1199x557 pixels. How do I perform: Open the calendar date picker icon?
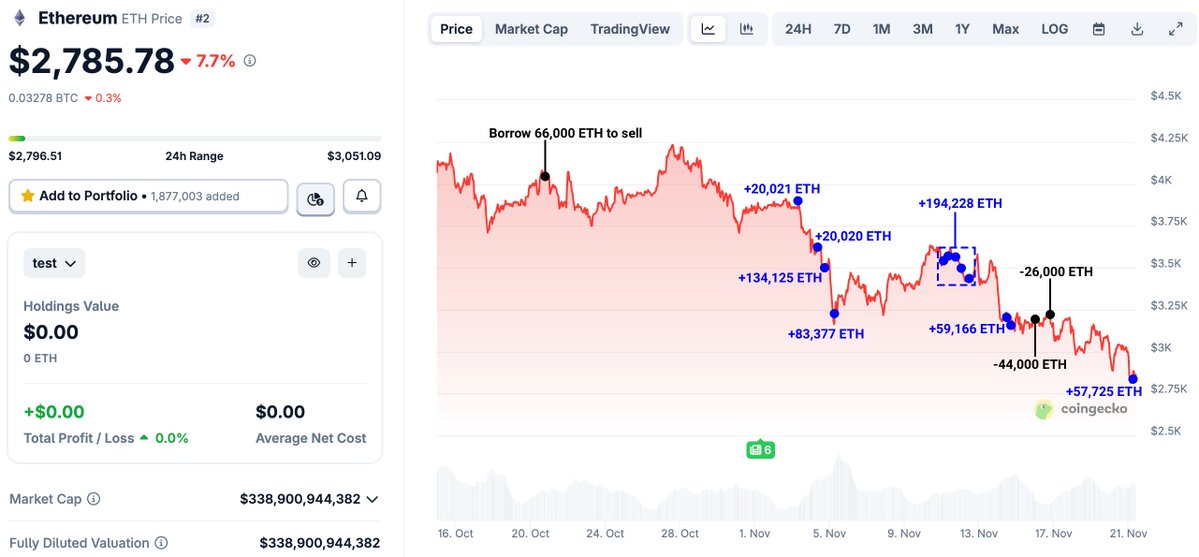1099,29
